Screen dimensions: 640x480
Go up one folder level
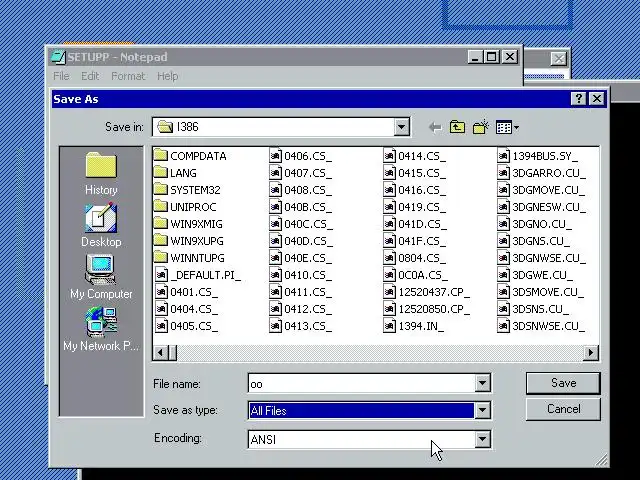[457, 127]
